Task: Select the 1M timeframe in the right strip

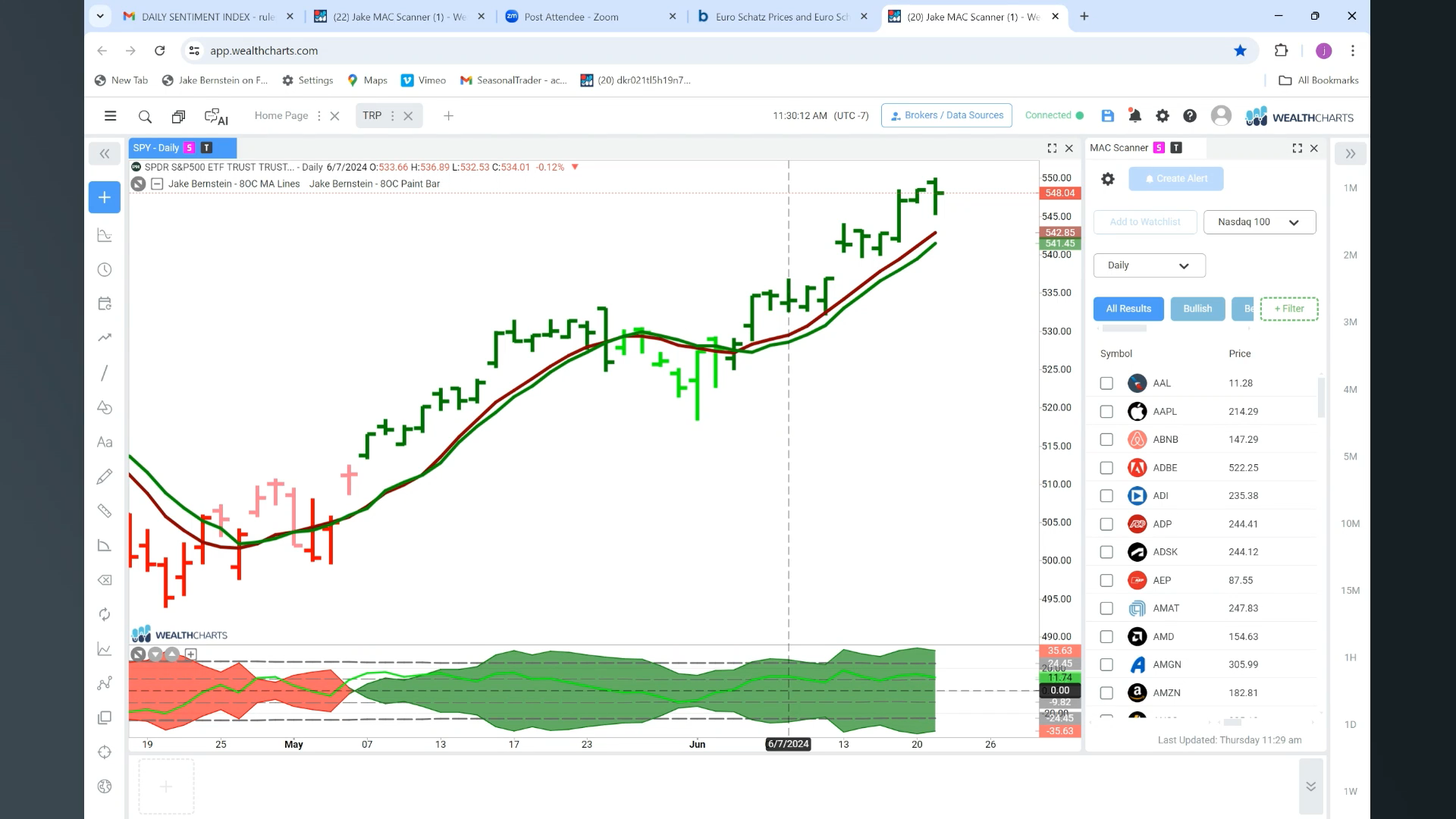Action: 1350,188
